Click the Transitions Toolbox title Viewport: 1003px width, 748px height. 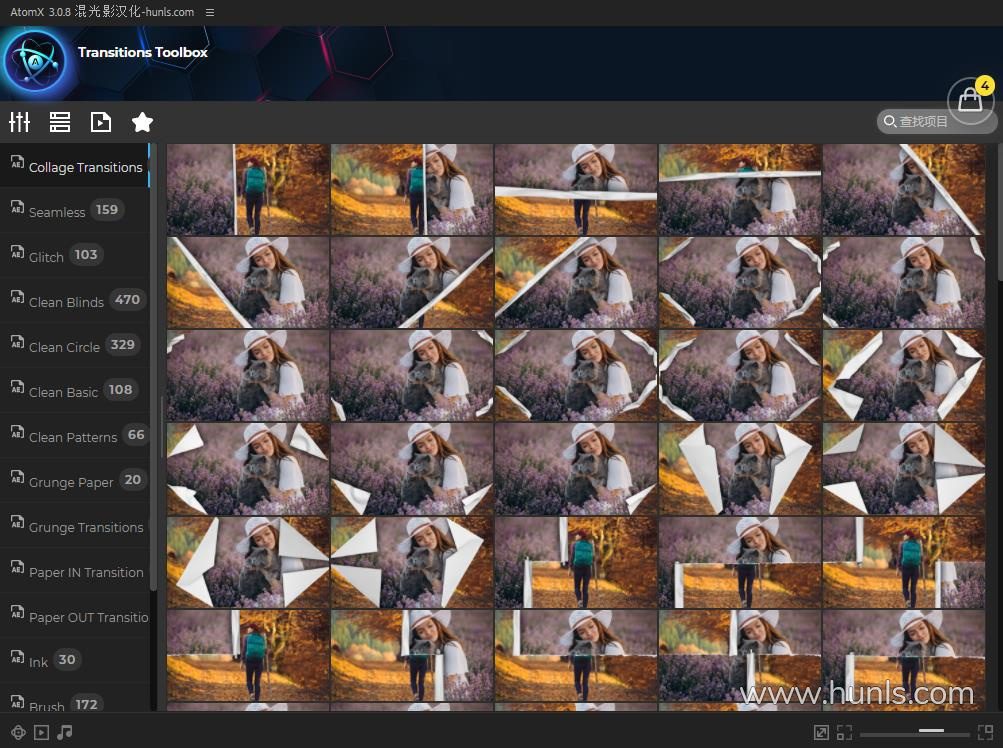143,52
